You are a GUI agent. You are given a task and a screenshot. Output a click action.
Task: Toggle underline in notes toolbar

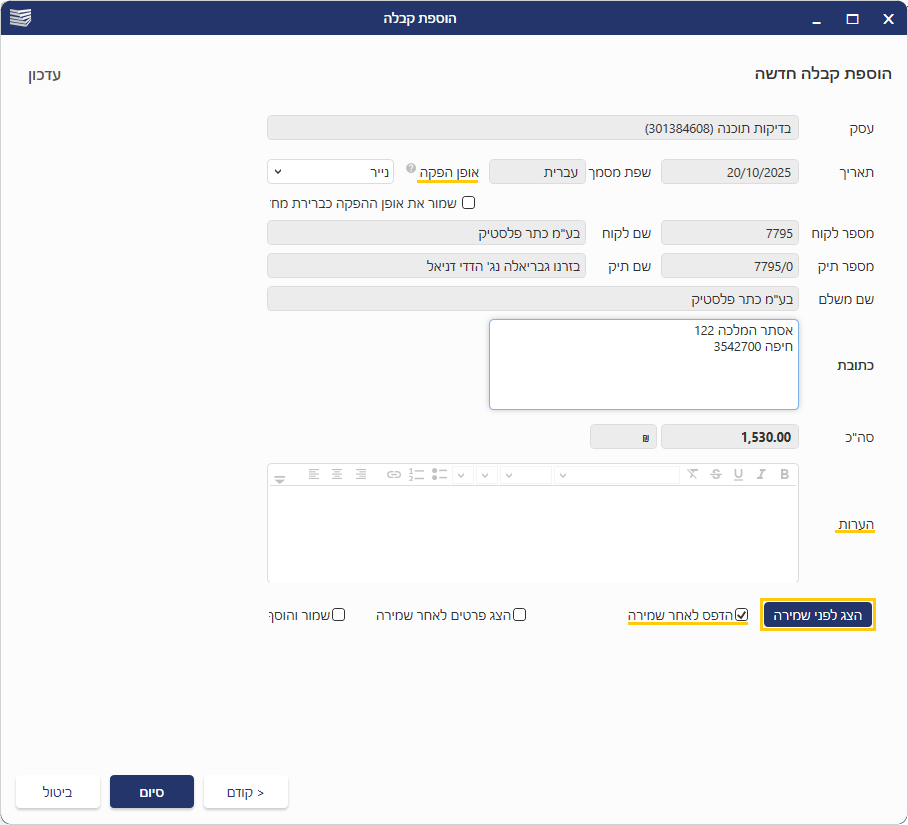tap(738, 474)
